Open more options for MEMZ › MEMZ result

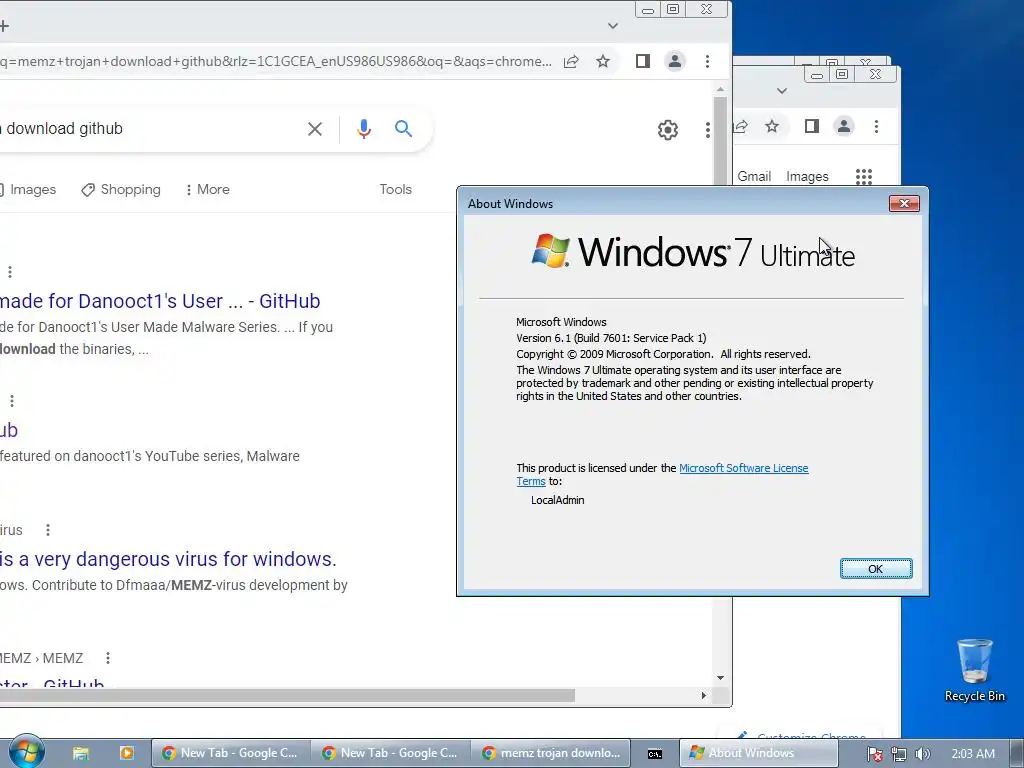point(108,658)
